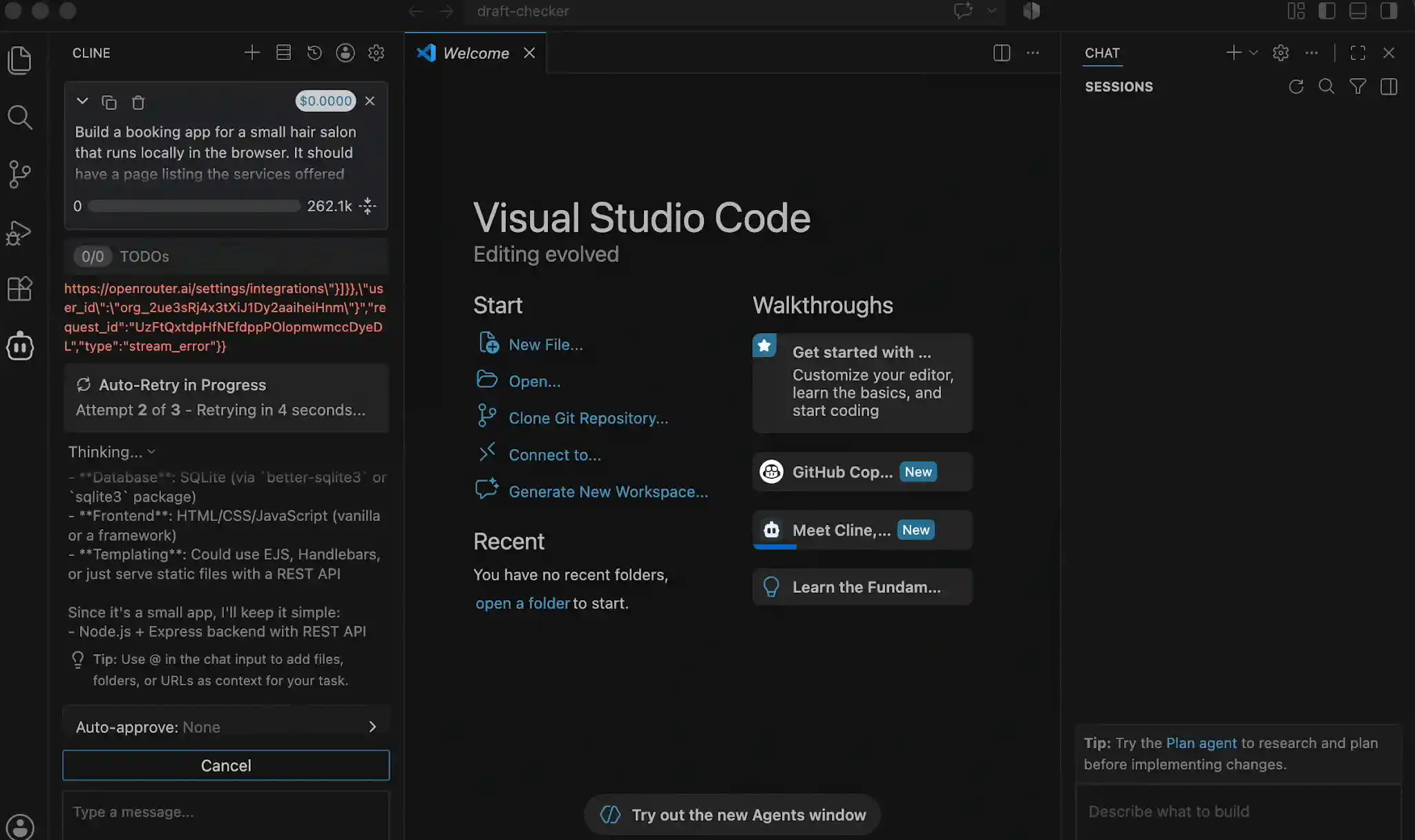Refresh the chat sessions list

point(1296,86)
